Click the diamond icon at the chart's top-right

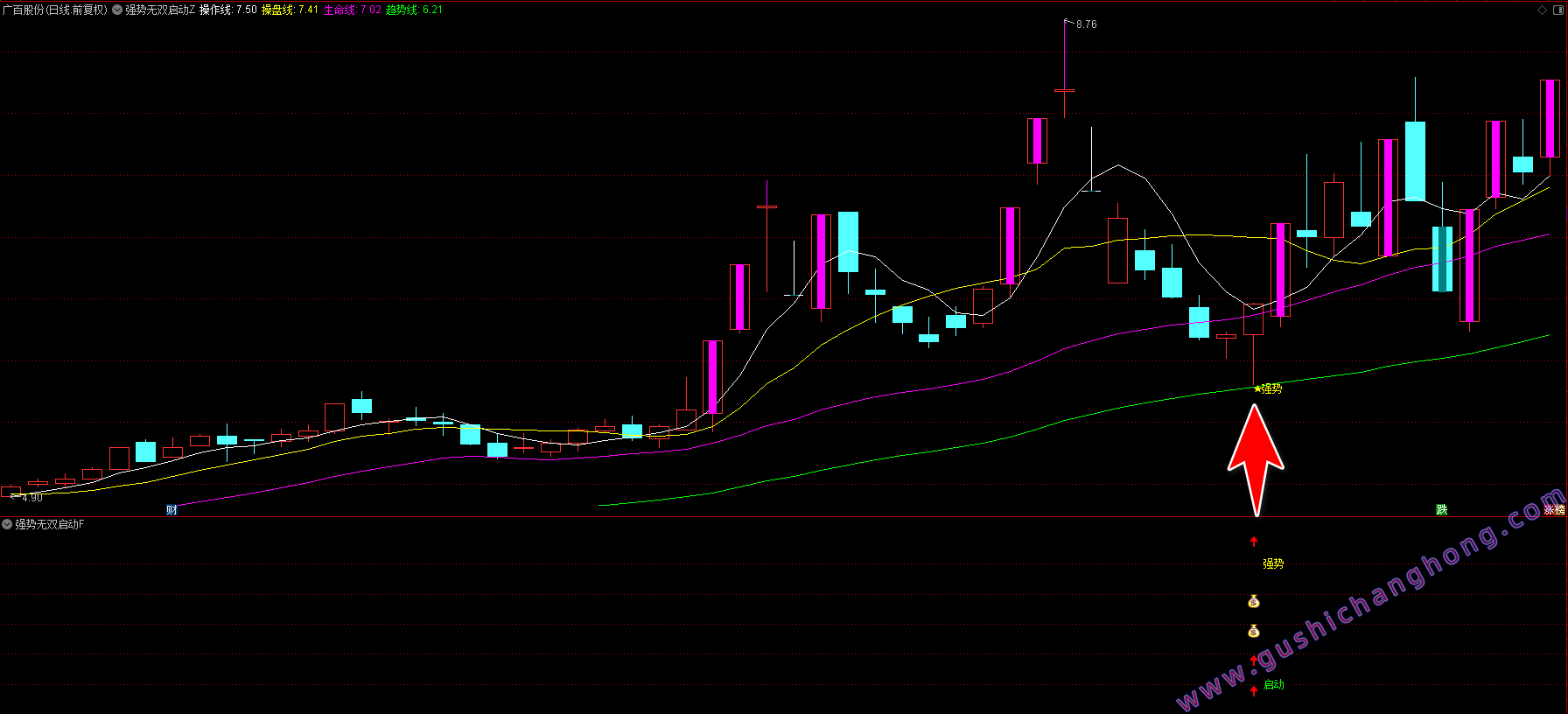coord(1542,10)
